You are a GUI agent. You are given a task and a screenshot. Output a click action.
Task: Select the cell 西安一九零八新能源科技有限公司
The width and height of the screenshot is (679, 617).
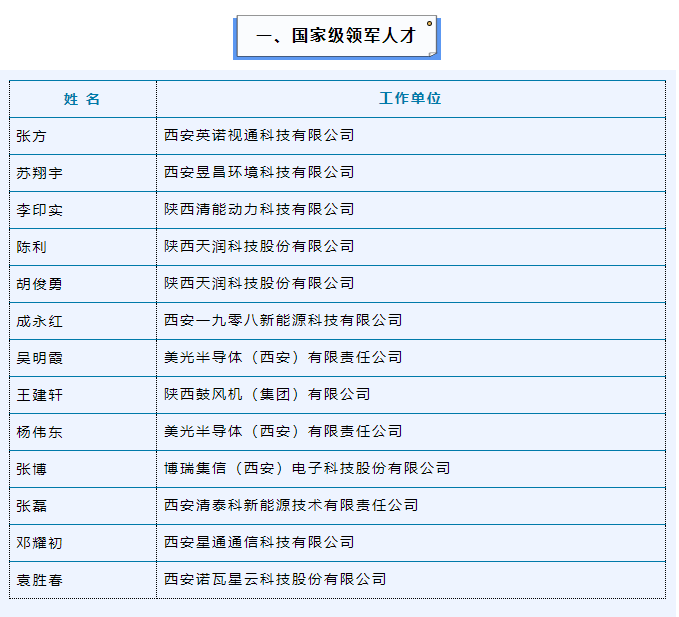283,320
